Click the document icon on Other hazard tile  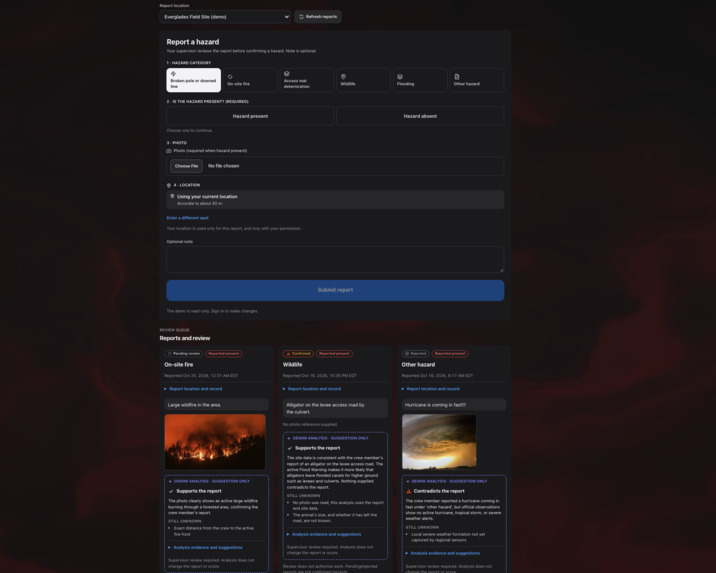pyautogui.click(x=457, y=77)
